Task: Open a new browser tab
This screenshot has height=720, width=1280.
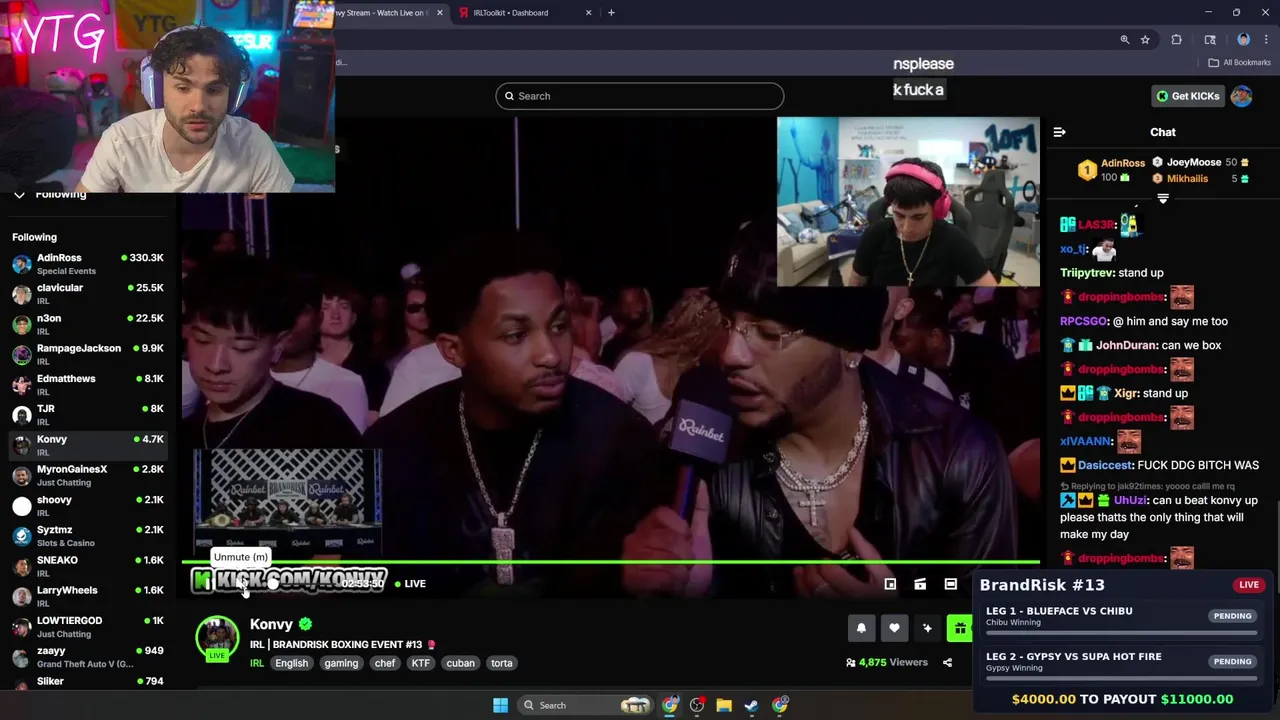Action: (611, 13)
